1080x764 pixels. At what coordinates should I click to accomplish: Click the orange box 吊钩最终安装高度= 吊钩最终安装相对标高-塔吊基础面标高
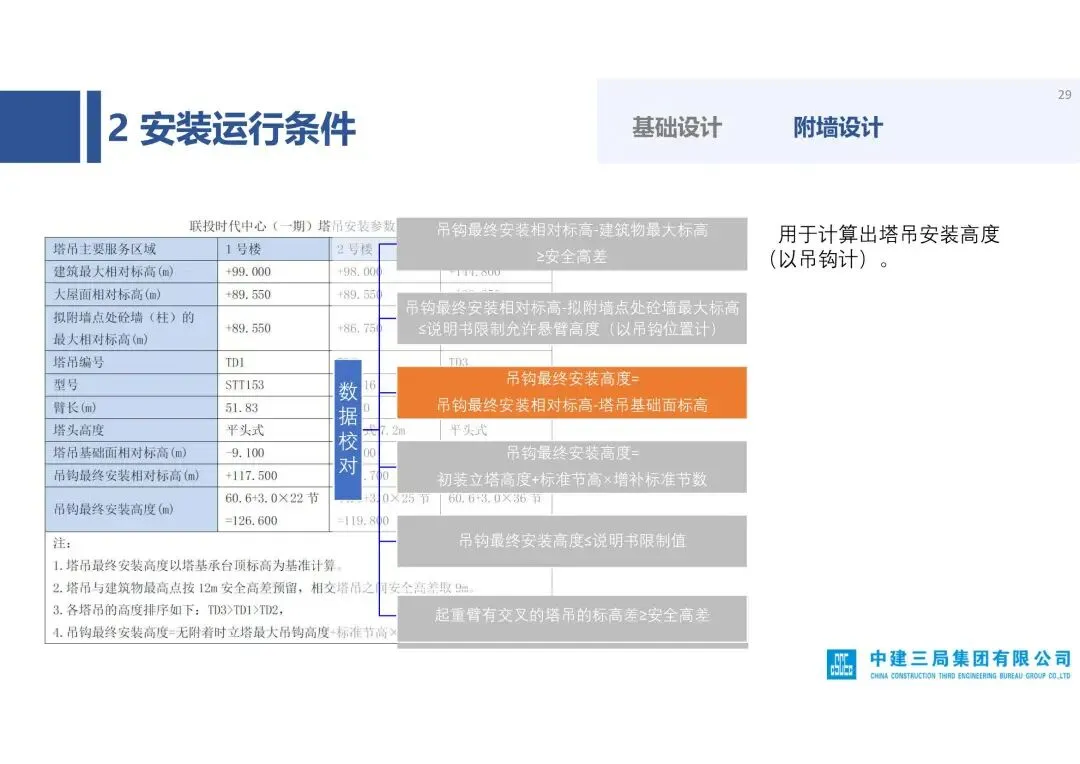pyautogui.click(x=572, y=392)
